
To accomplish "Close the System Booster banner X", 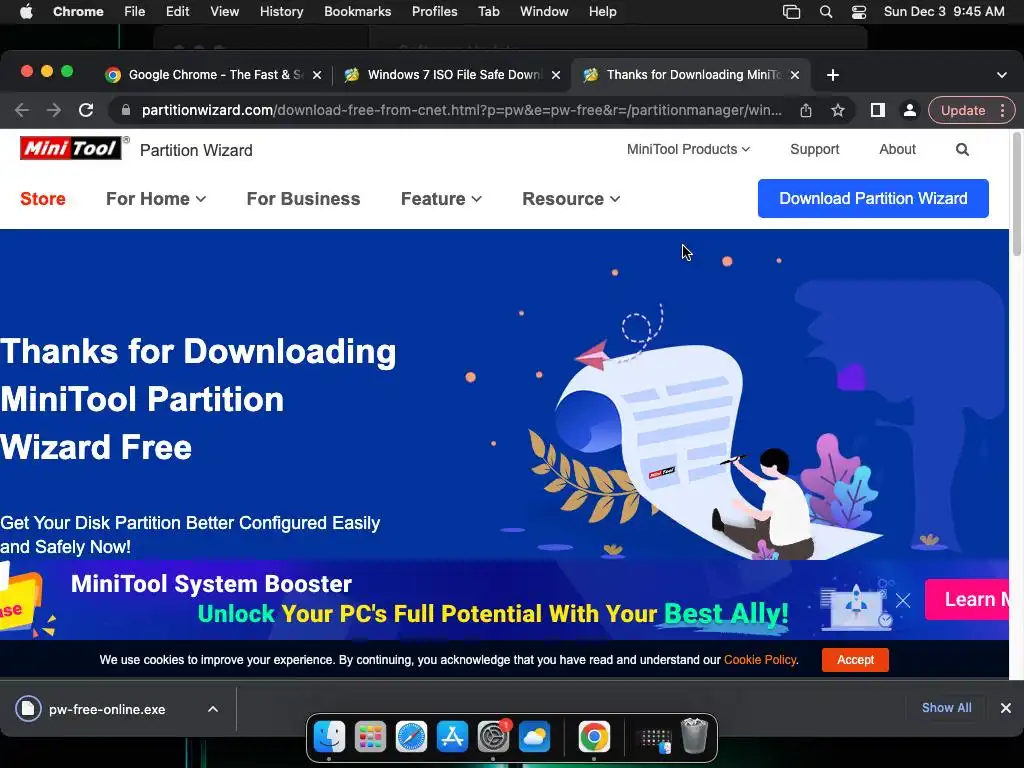I will [x=903, y=600].
